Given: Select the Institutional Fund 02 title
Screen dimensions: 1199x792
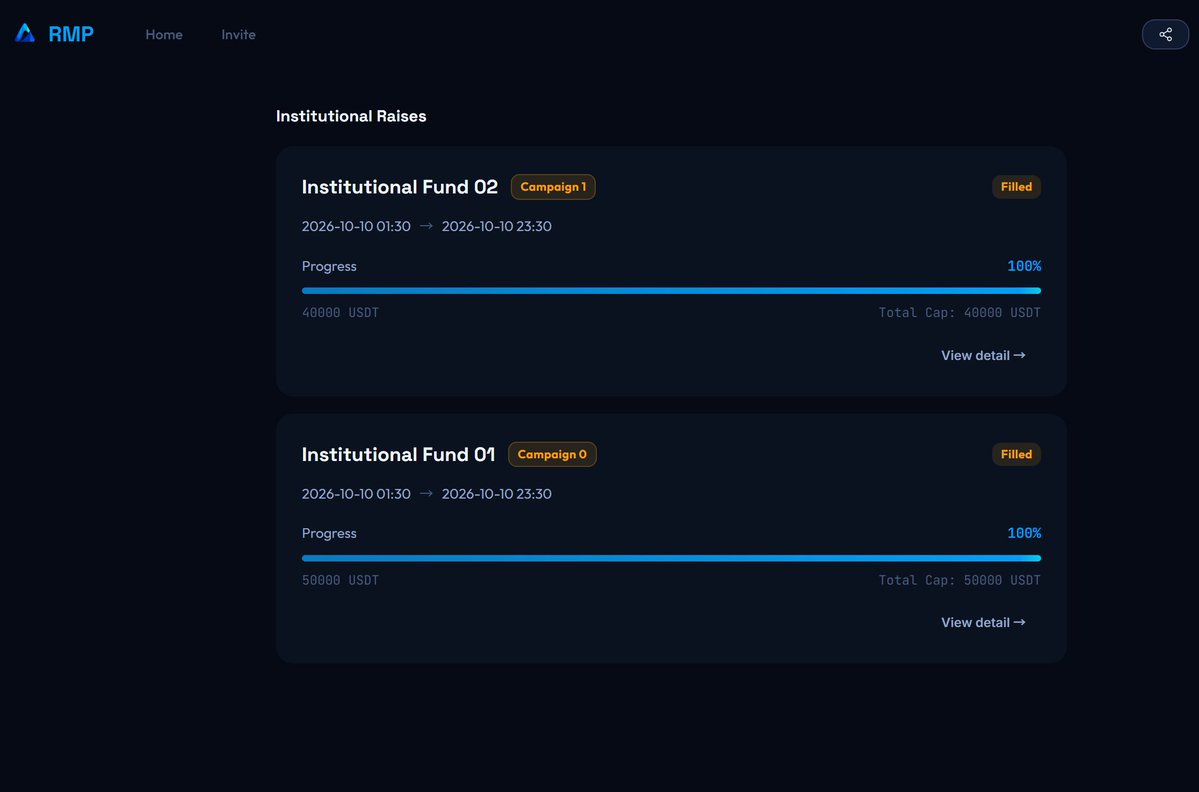Looking at the screenshot, I should point(400,187).
